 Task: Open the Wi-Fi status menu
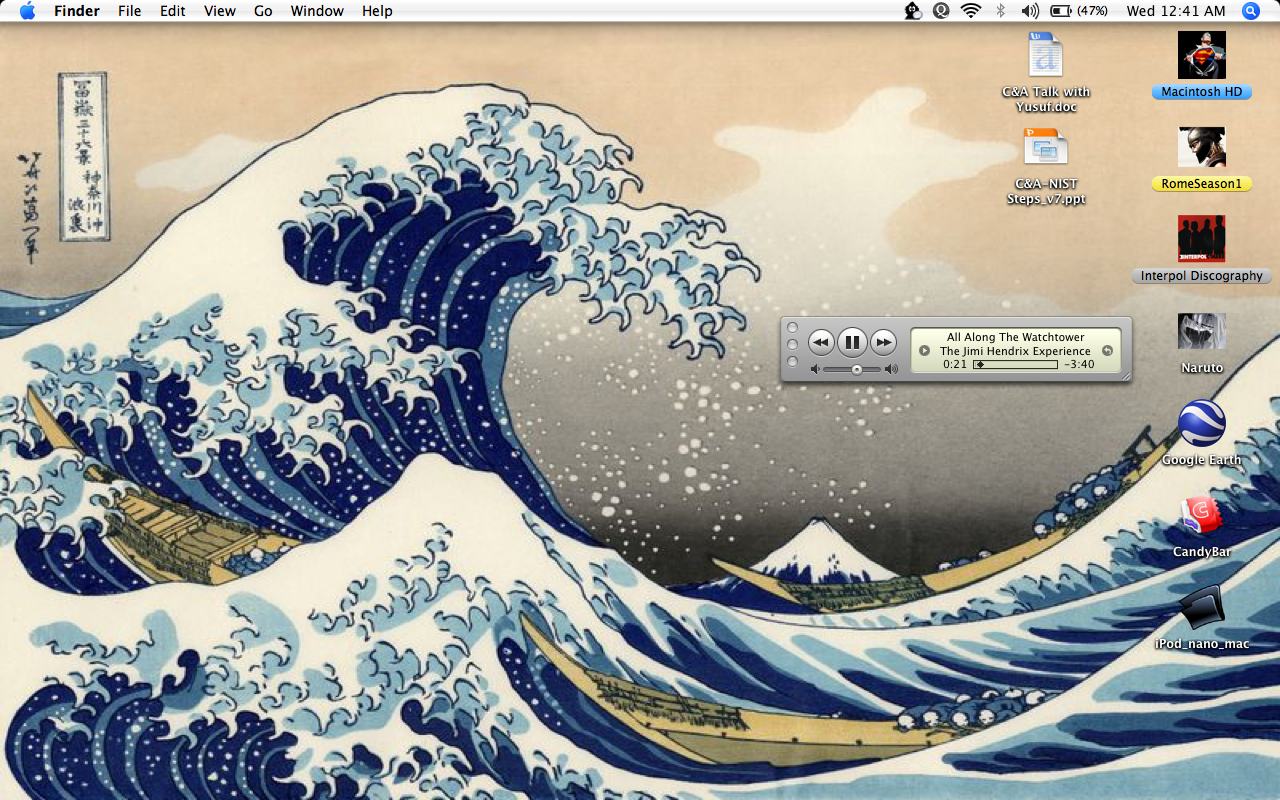[971, 11]
